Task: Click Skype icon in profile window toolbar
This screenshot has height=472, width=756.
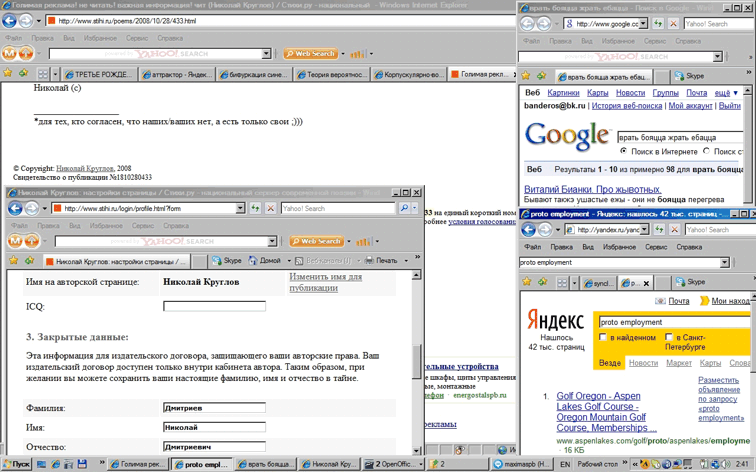Action: pyautogui.click(x=216, y=260)
